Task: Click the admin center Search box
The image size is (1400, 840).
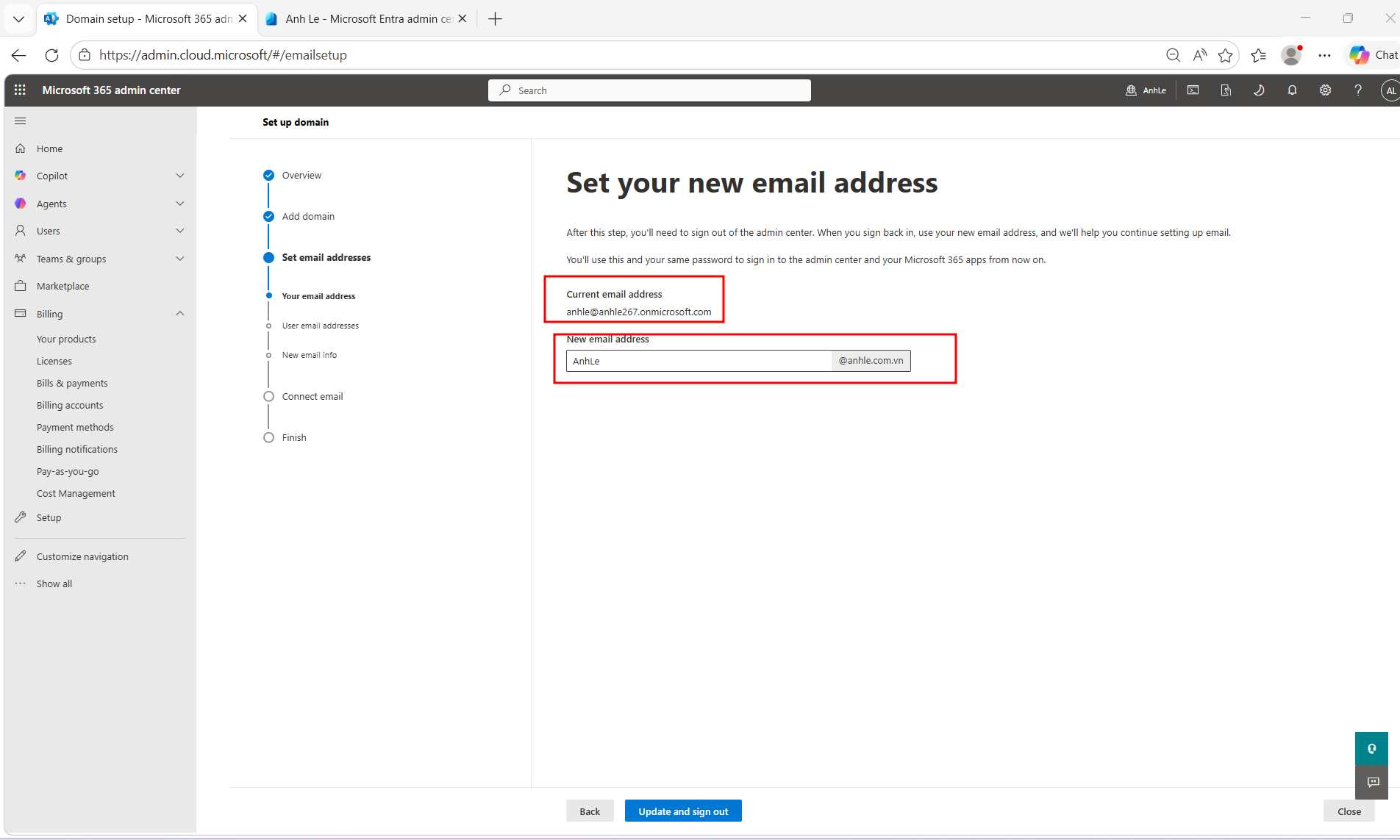Action: click(x=649, y=90)
